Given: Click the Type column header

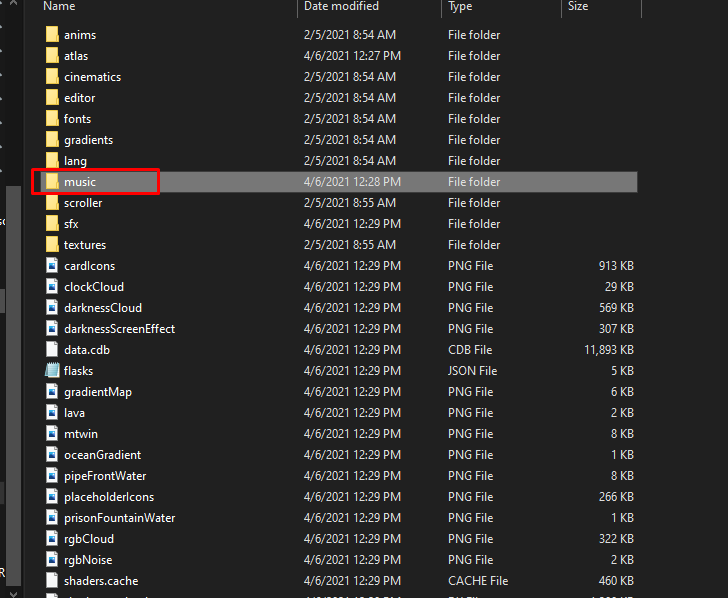Looking at the screenshot, I should point(460,7).
